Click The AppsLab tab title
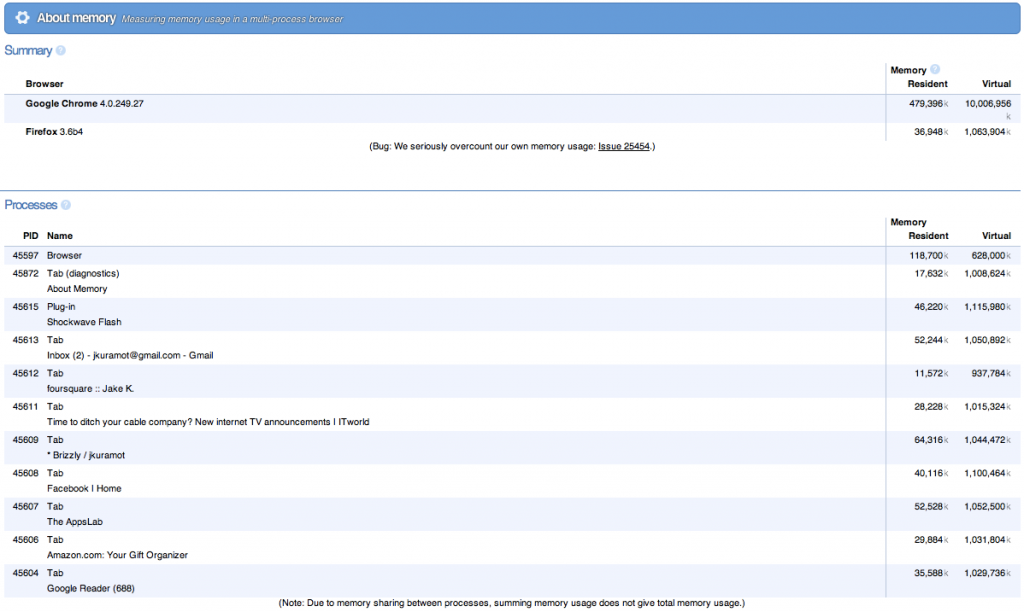This screenshot has width=1024, height=612. pyautogui.click(x=74, y=522)
